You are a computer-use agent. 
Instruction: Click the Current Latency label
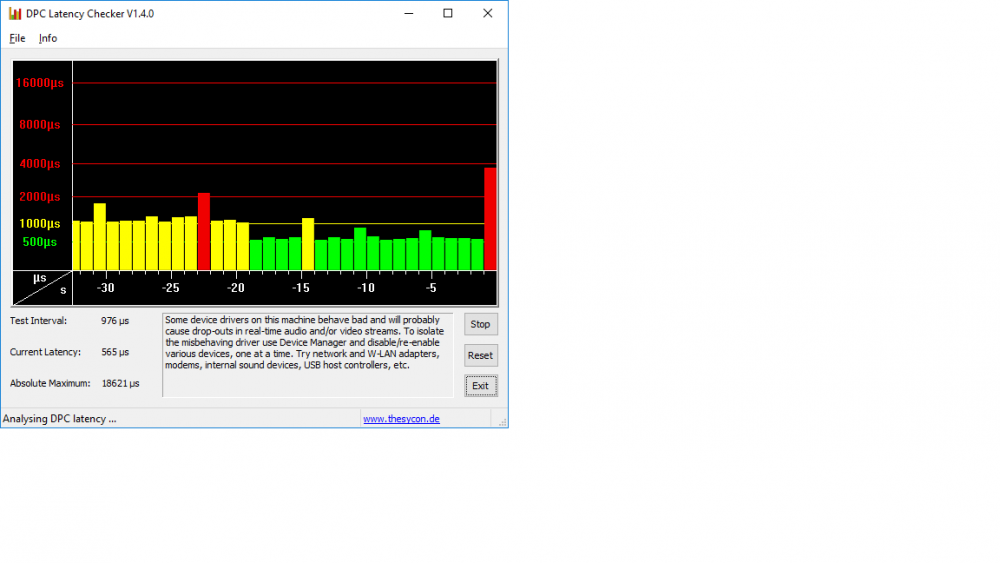[45, 352]
